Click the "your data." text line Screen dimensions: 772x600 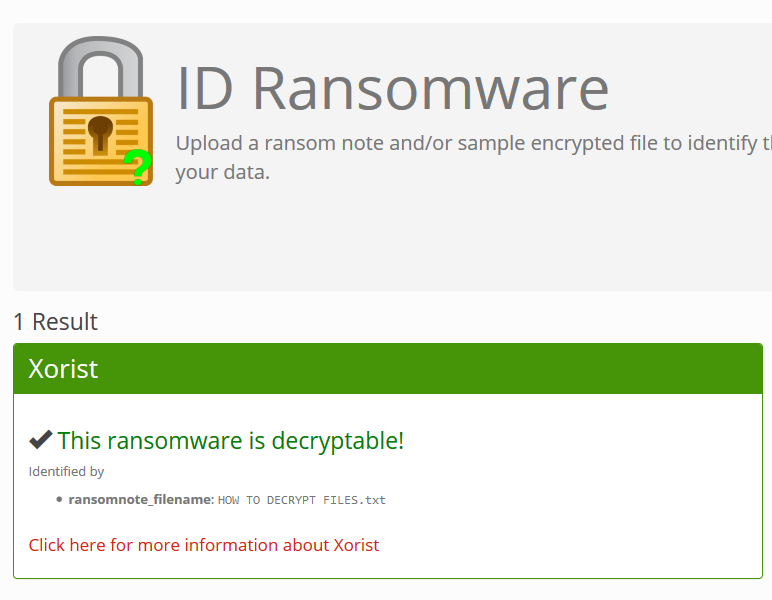click(223, 172)
